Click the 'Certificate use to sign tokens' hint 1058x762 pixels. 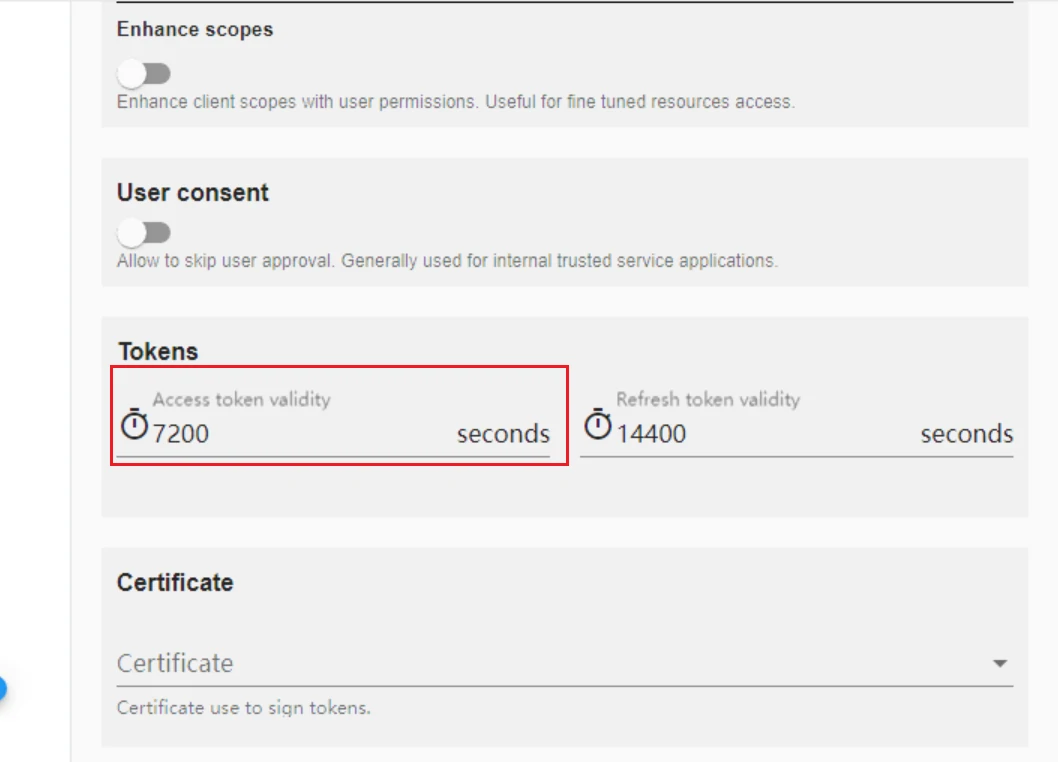[244, 708]
